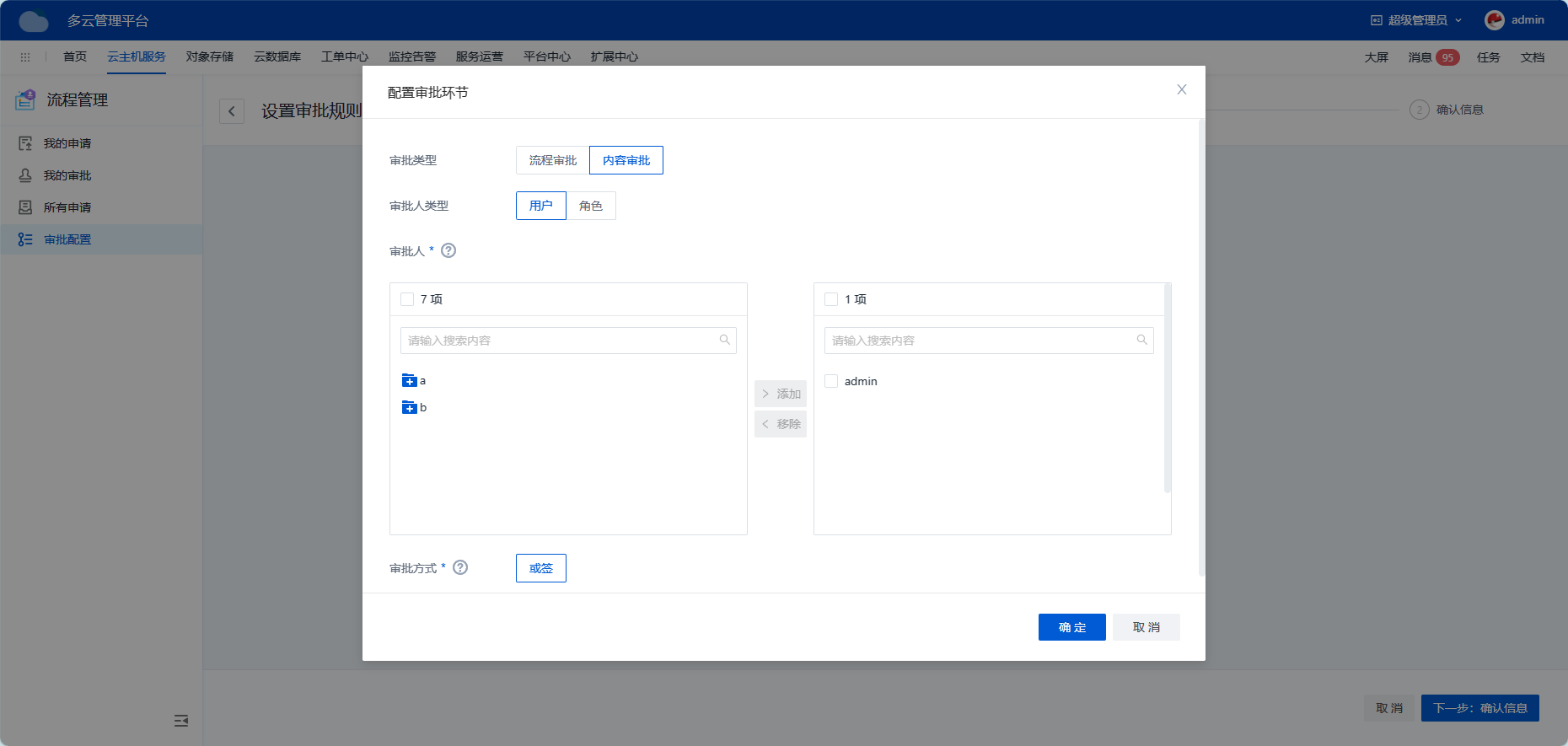
Task: Open the 文档 link
Action: coord(1533,57)
